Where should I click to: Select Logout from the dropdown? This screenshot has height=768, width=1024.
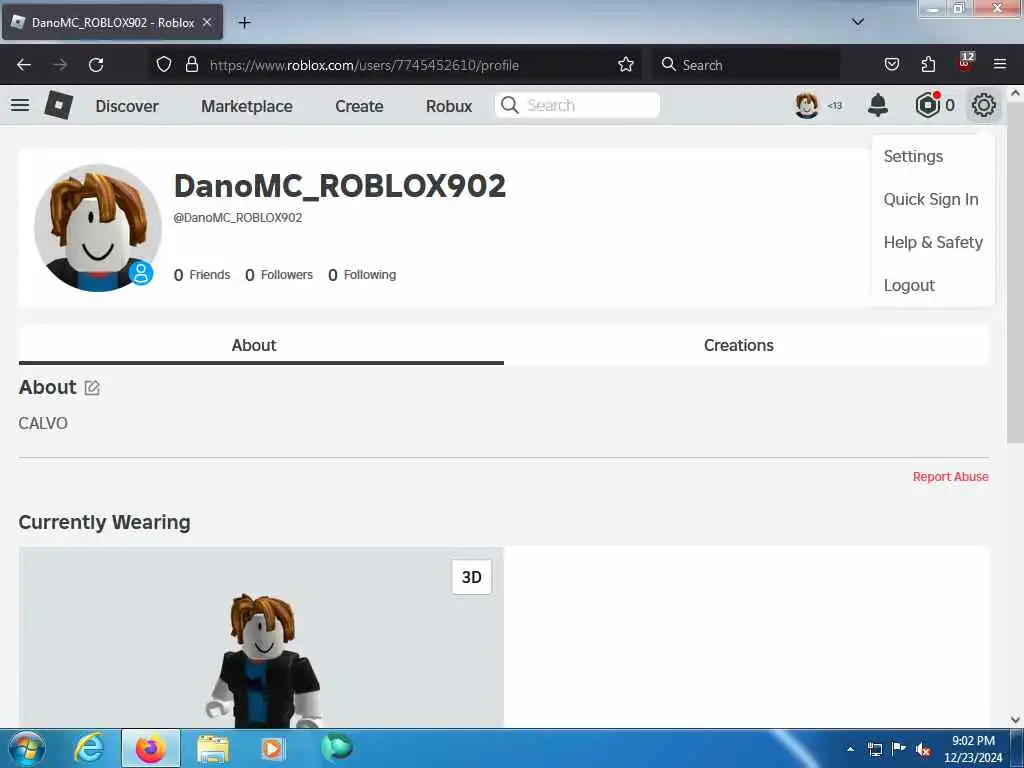[909, 285]
